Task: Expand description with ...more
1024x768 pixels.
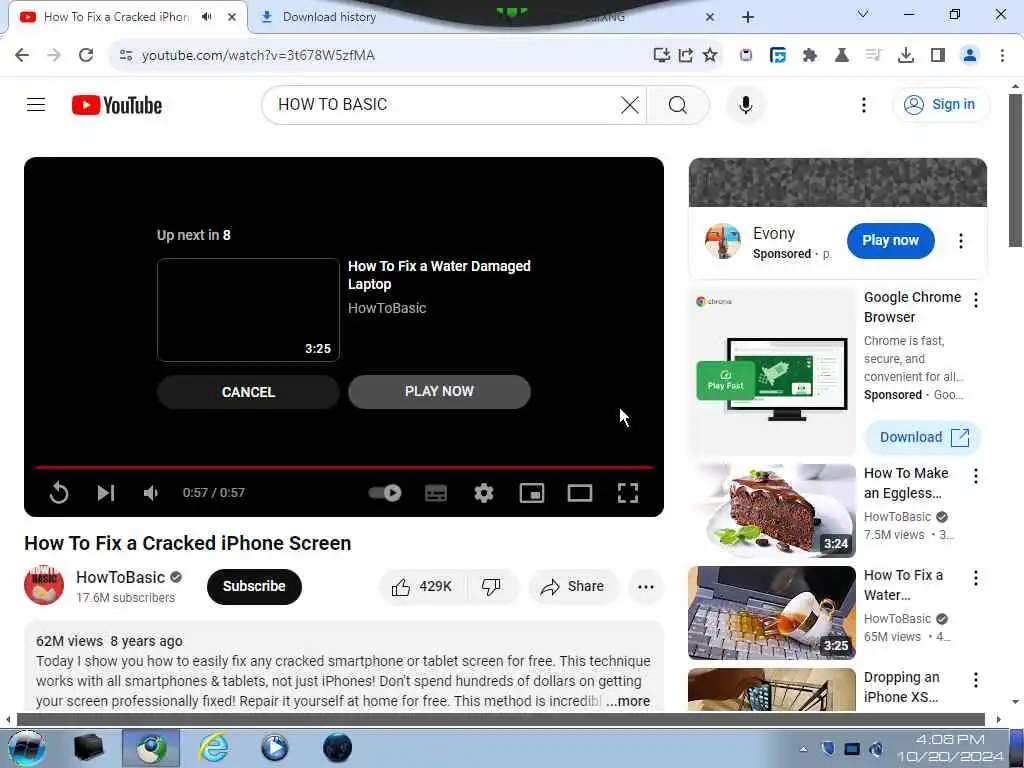Action: pos(628,701)
